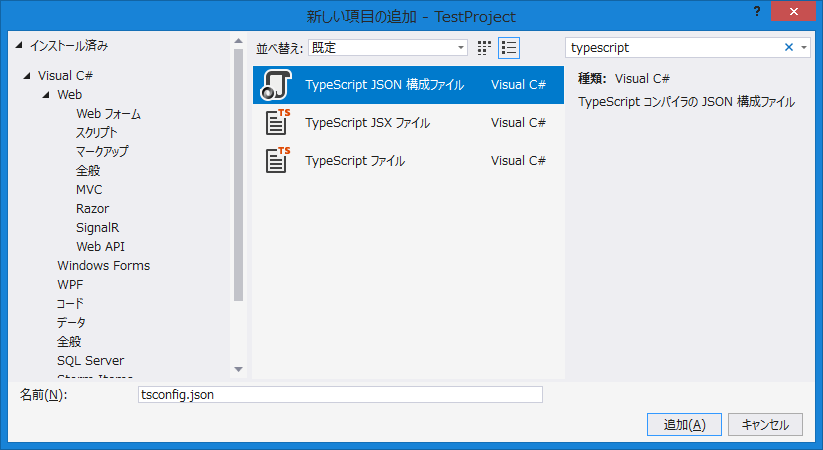The width and height of the screenshot is (823, 450).
Task: Switch to small icons list view
Action: tap(509, 48)
